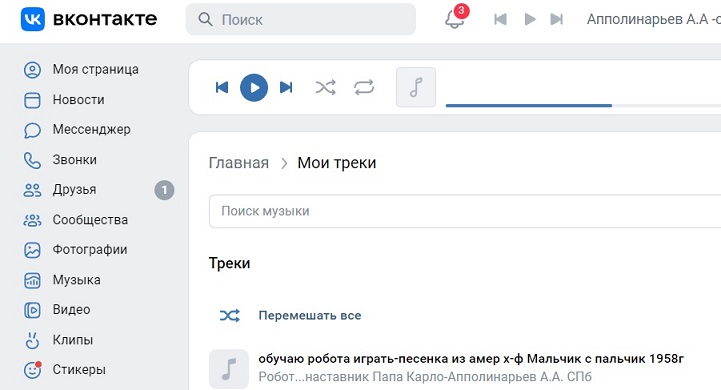Go to Главная breadcrumb
This screenshot has width=721, height=390.
(239, 163)
